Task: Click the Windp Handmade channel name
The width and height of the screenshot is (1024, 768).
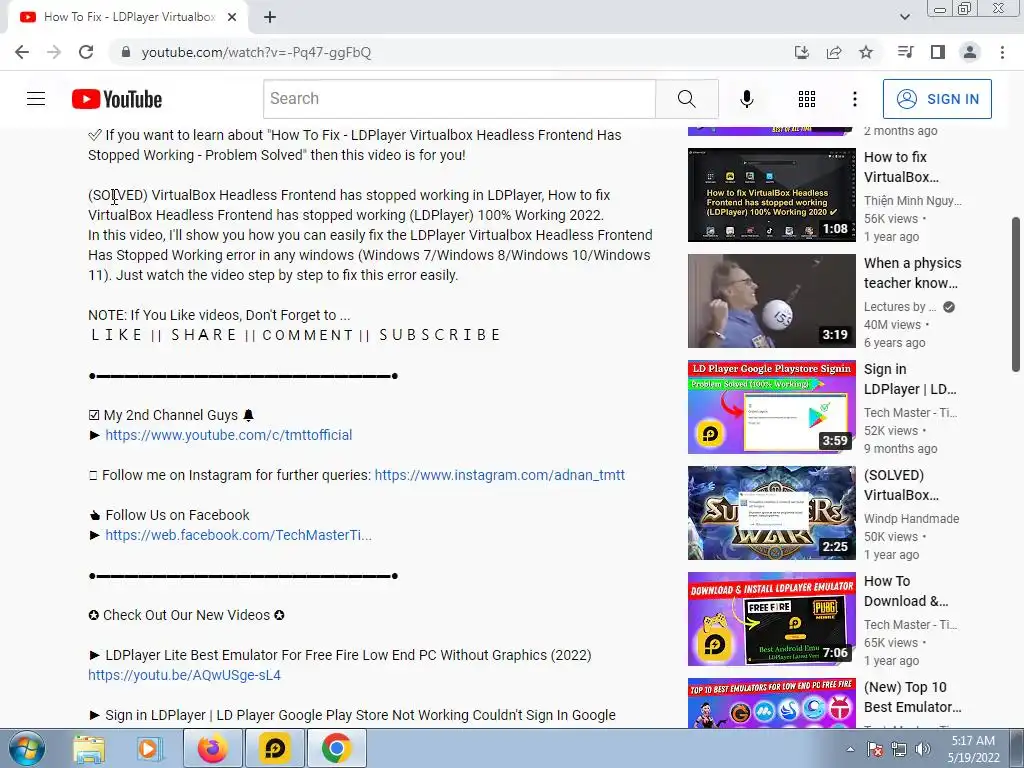Action: (x=911, y=519)
